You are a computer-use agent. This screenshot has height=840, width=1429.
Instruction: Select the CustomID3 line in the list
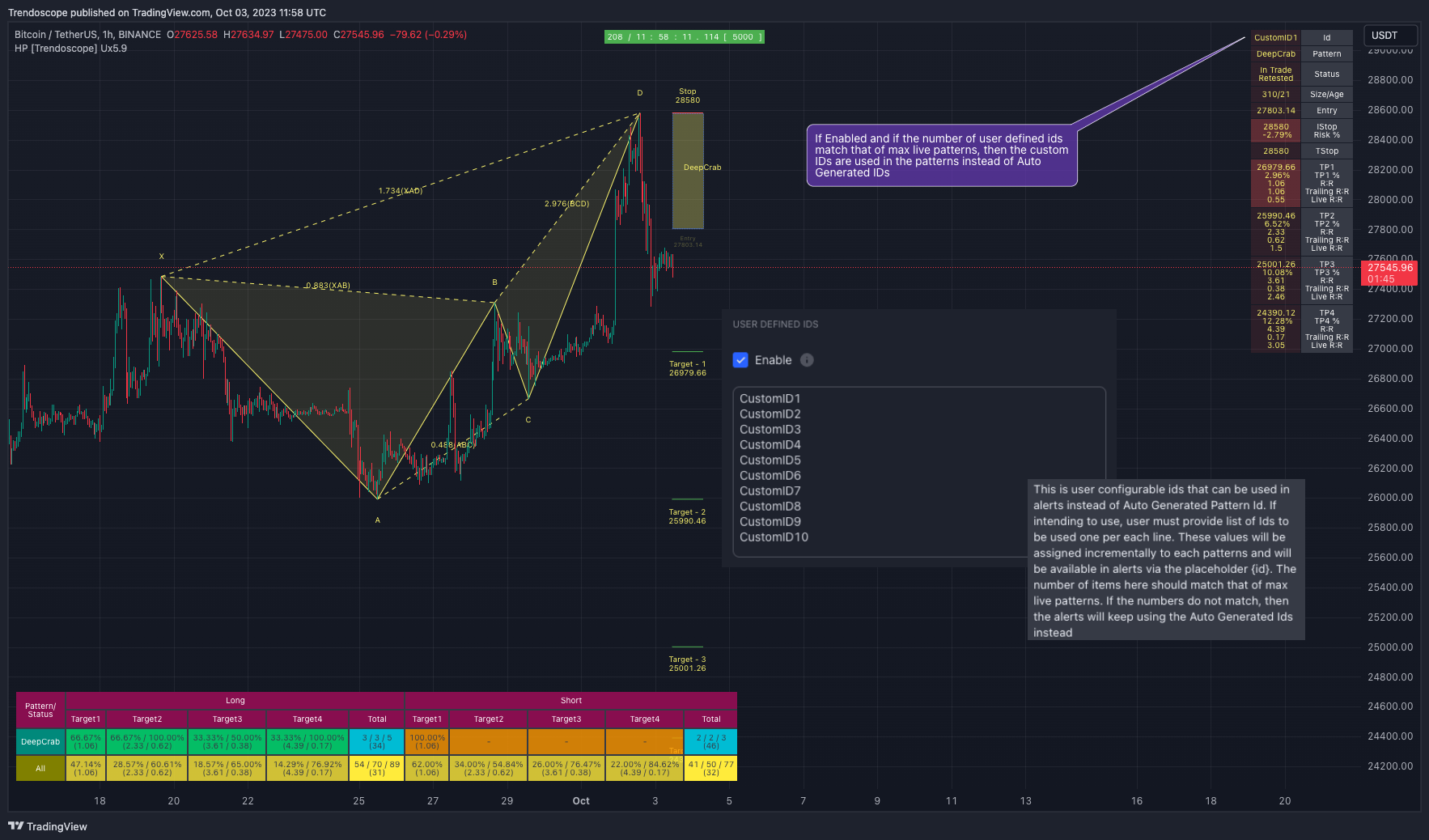tap(770, 430)
